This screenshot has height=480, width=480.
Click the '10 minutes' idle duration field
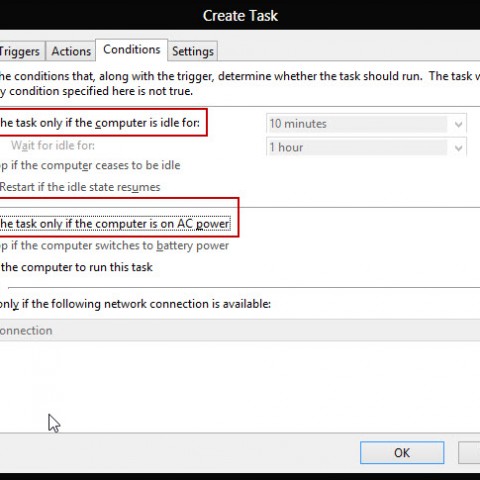[357, 124]
